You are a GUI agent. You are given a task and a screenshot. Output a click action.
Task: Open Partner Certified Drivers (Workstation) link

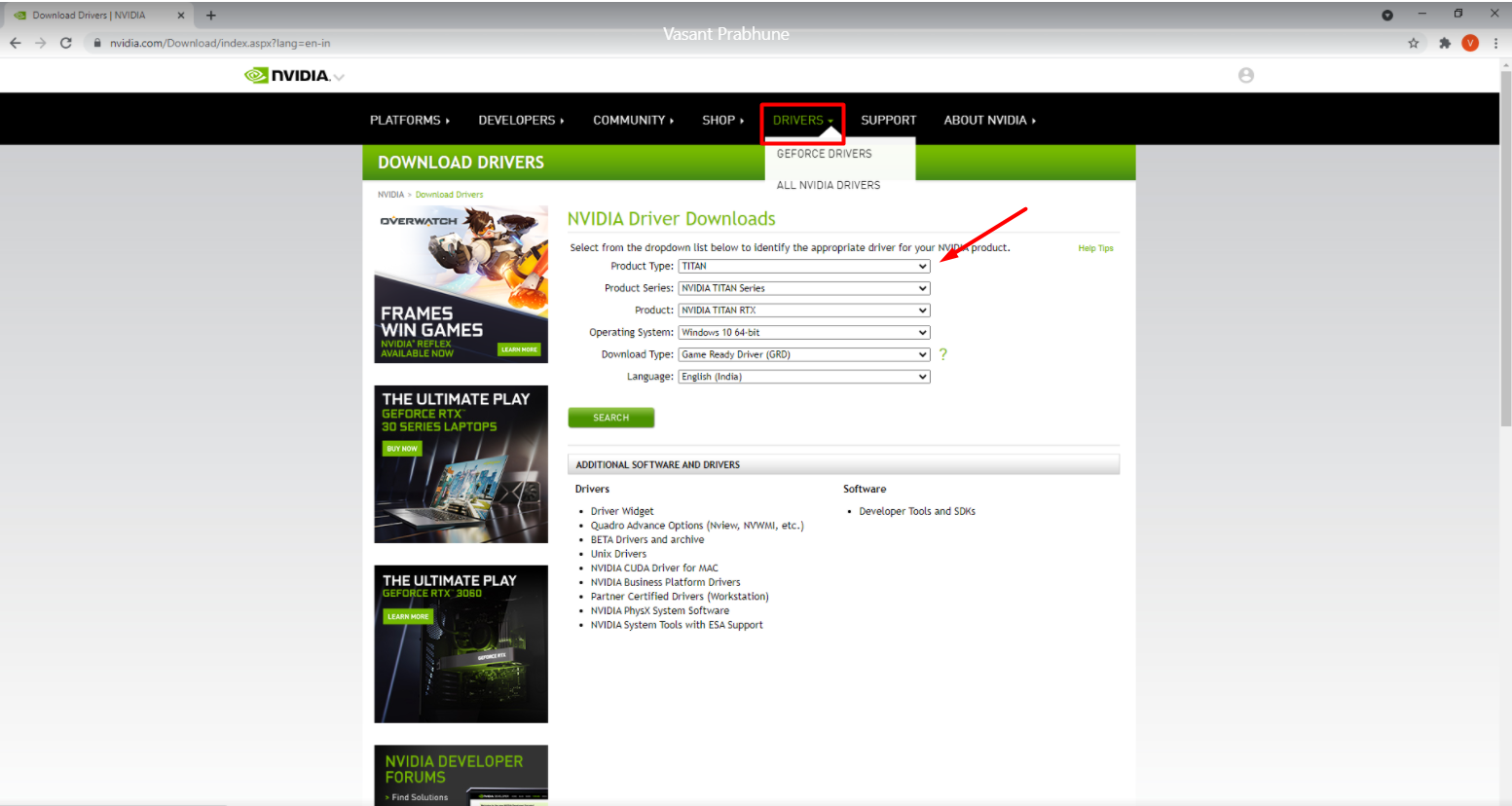click(680, 597)
